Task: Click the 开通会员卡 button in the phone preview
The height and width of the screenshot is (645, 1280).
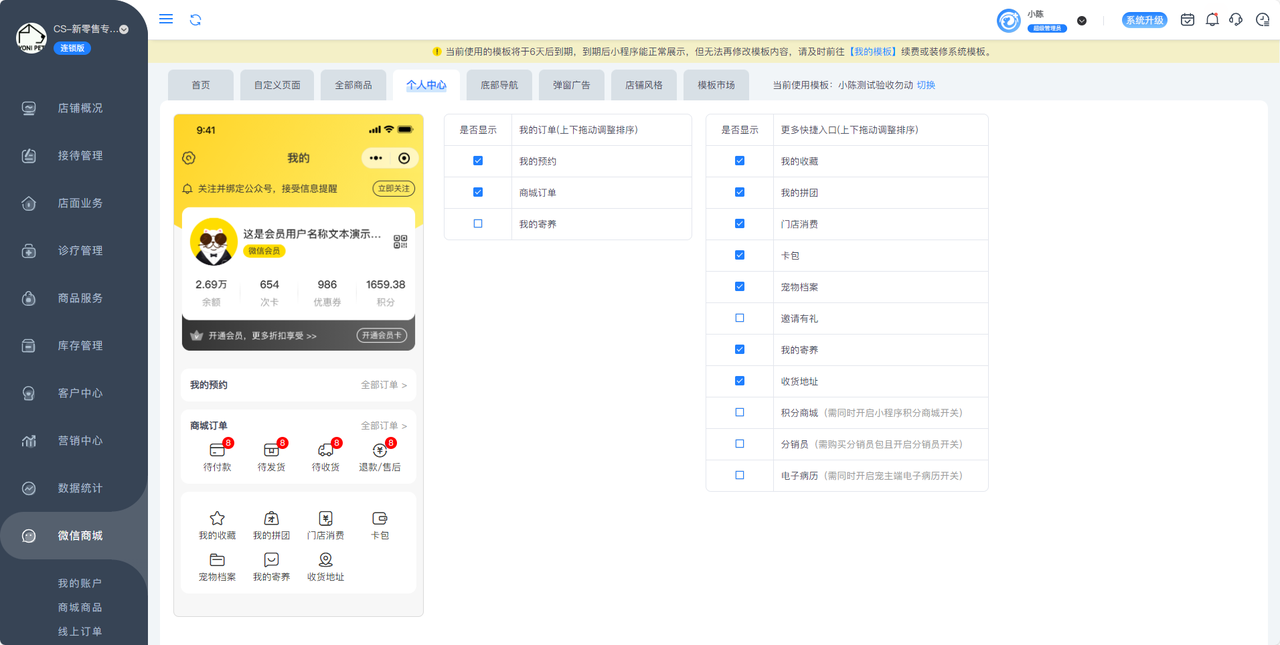Action: [x=382, y=336]
